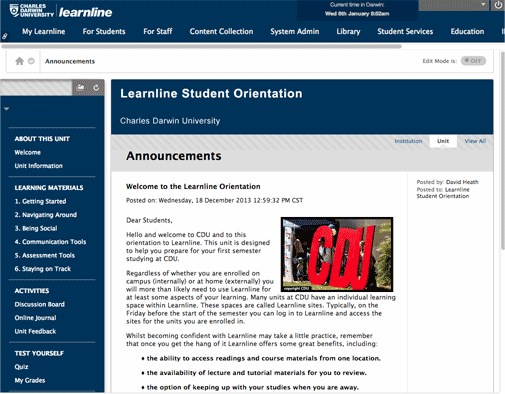Click 'Charles Darwin University' banner subtitle

(x=170, y=121)
